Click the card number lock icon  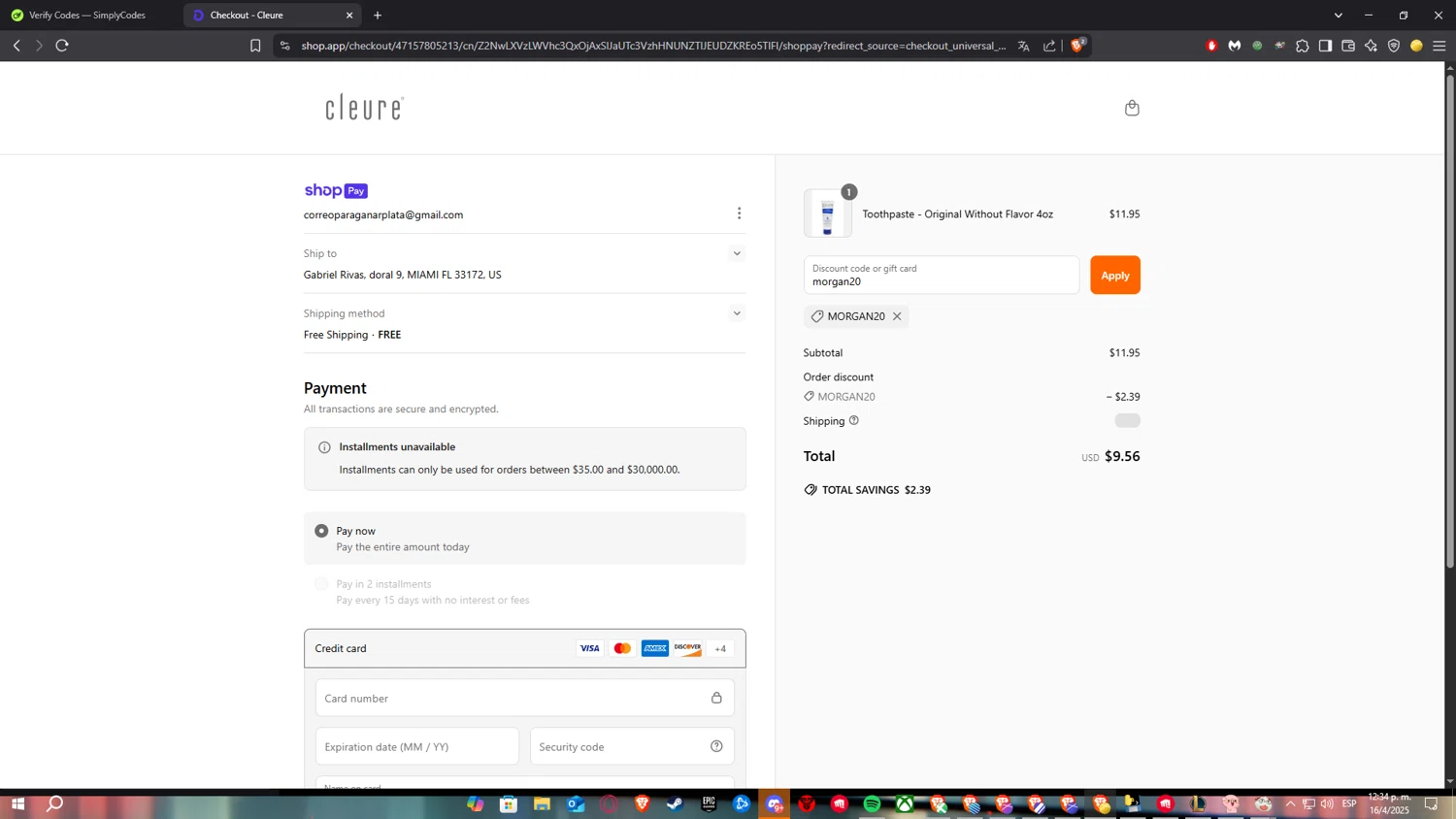716,698
